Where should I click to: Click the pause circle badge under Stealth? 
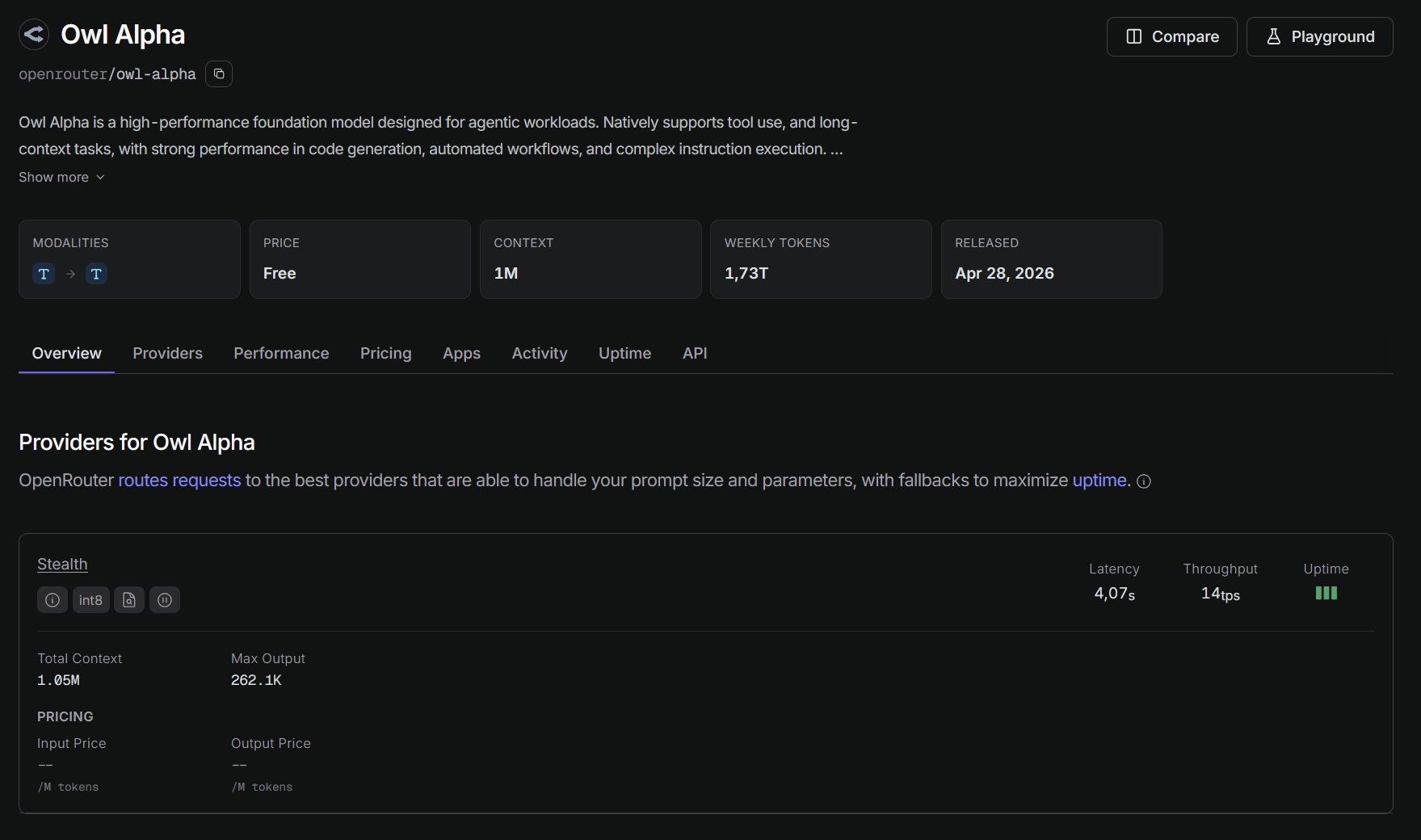(165, 600)
